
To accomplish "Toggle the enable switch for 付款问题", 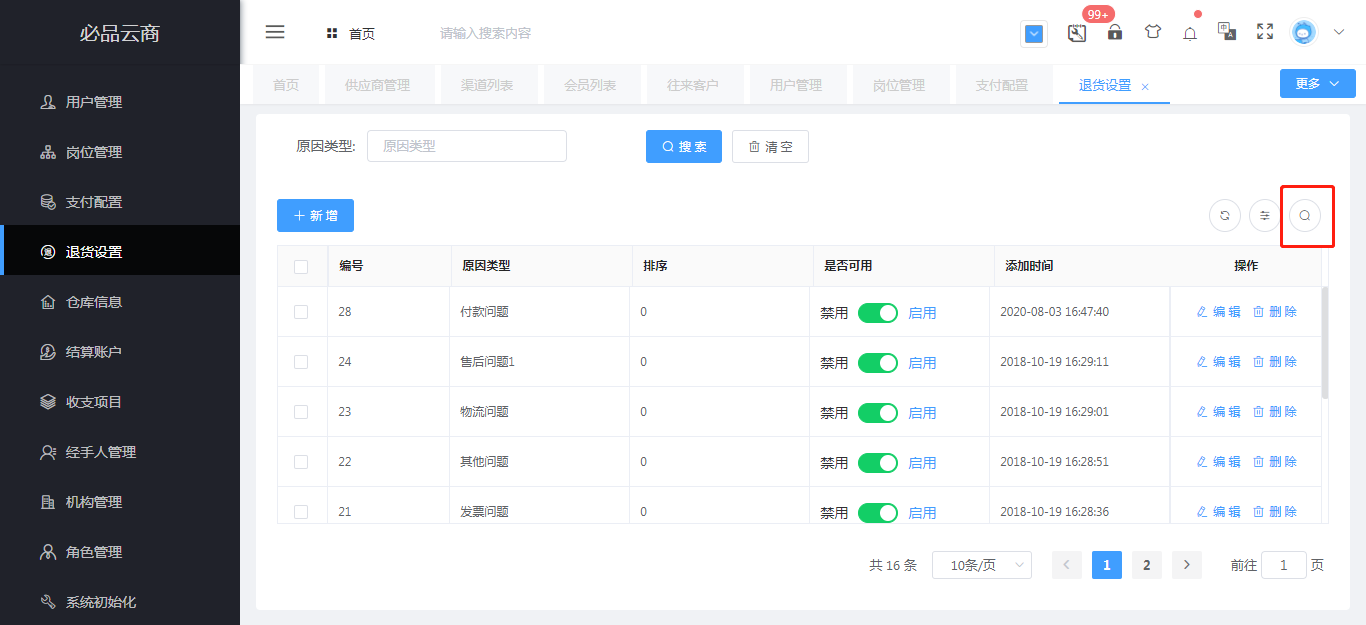I will tap(878, 313).
